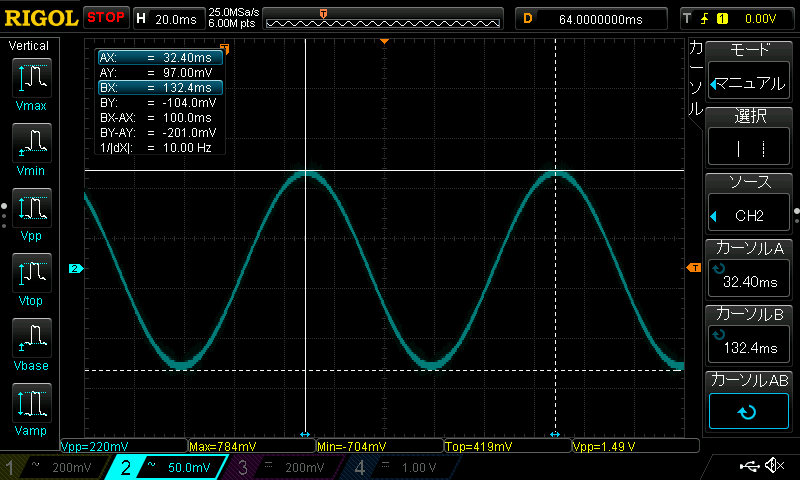Click the USB connection status icon
The image size is (800, 480).
coord(749,465)
